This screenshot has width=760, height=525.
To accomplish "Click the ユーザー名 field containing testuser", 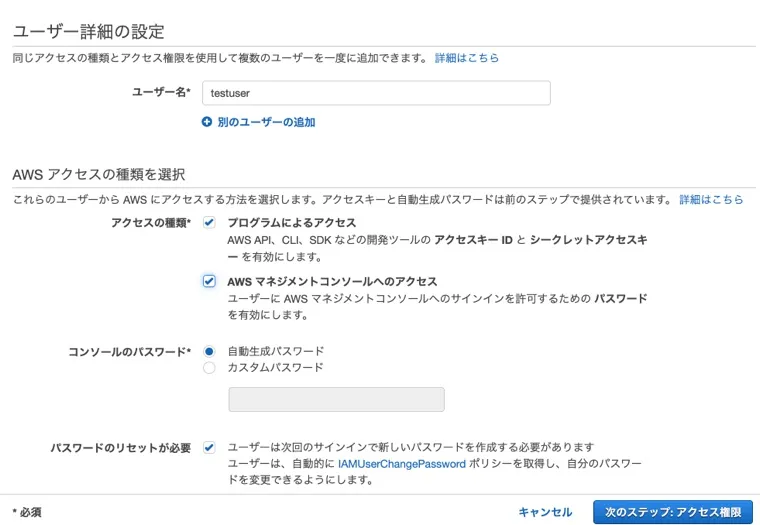I will 375,93.
